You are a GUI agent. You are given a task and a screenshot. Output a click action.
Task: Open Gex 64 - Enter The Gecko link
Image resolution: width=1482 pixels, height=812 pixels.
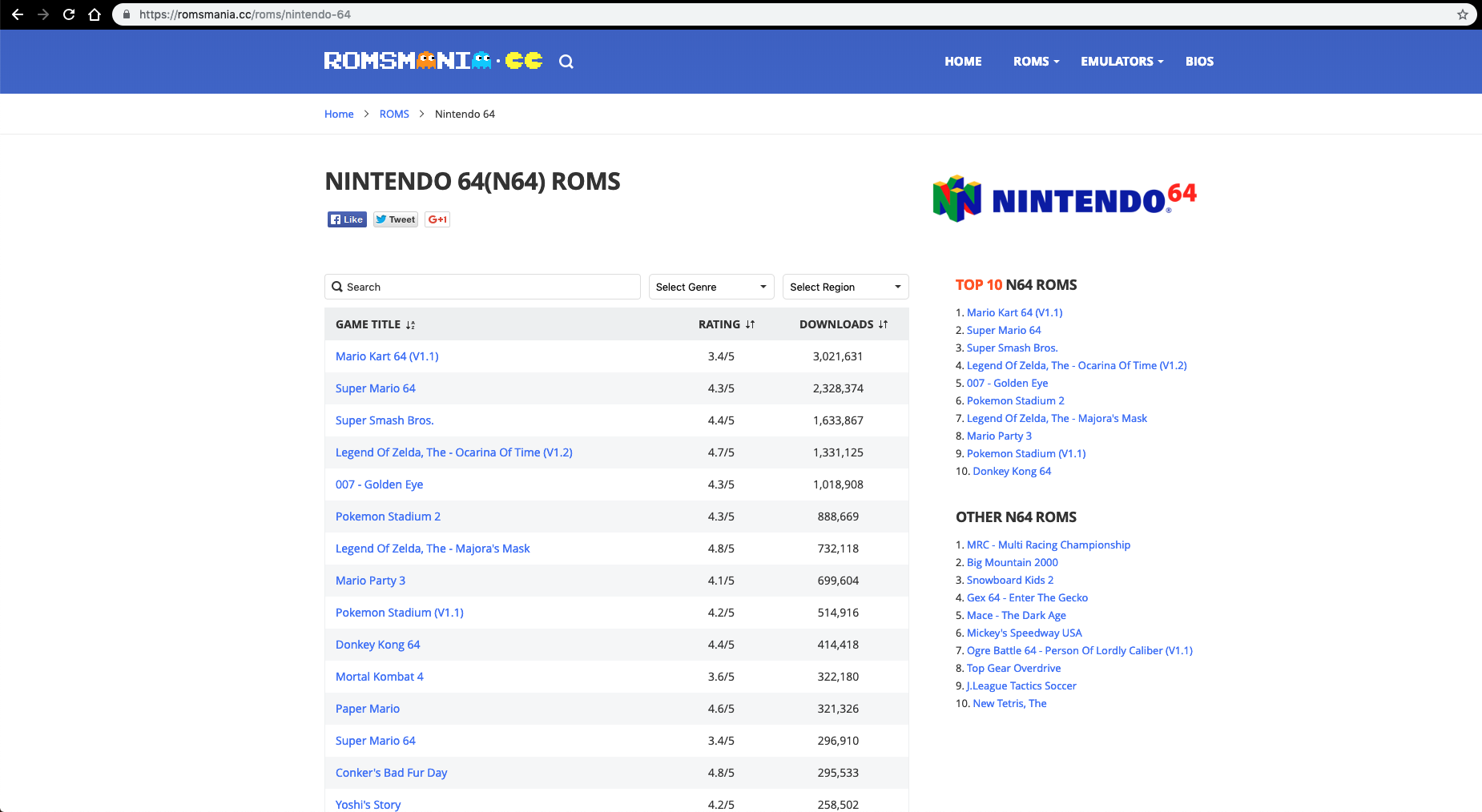click(1027, 597)
